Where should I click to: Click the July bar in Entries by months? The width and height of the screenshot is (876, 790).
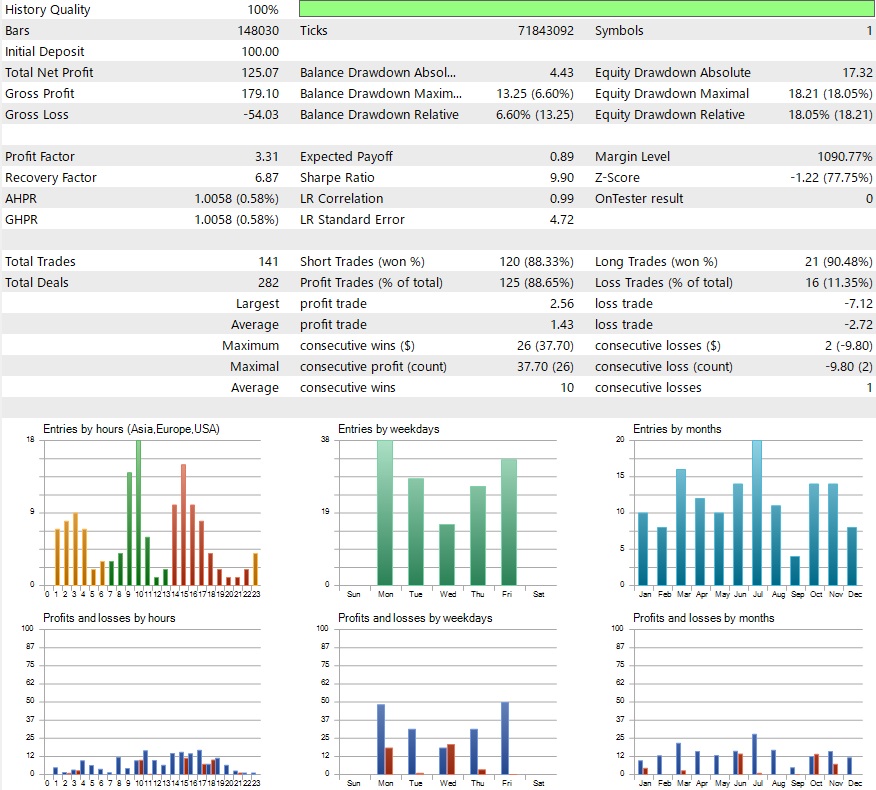coord(756,512)
